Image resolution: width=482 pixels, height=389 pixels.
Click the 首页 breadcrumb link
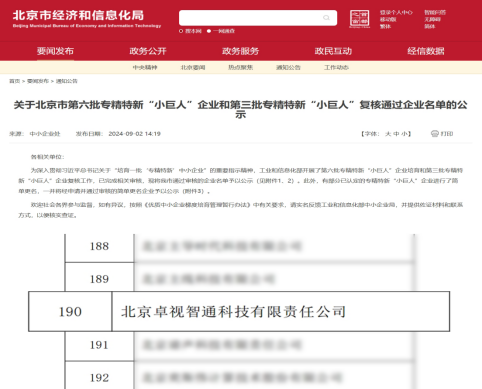(14, 81)
